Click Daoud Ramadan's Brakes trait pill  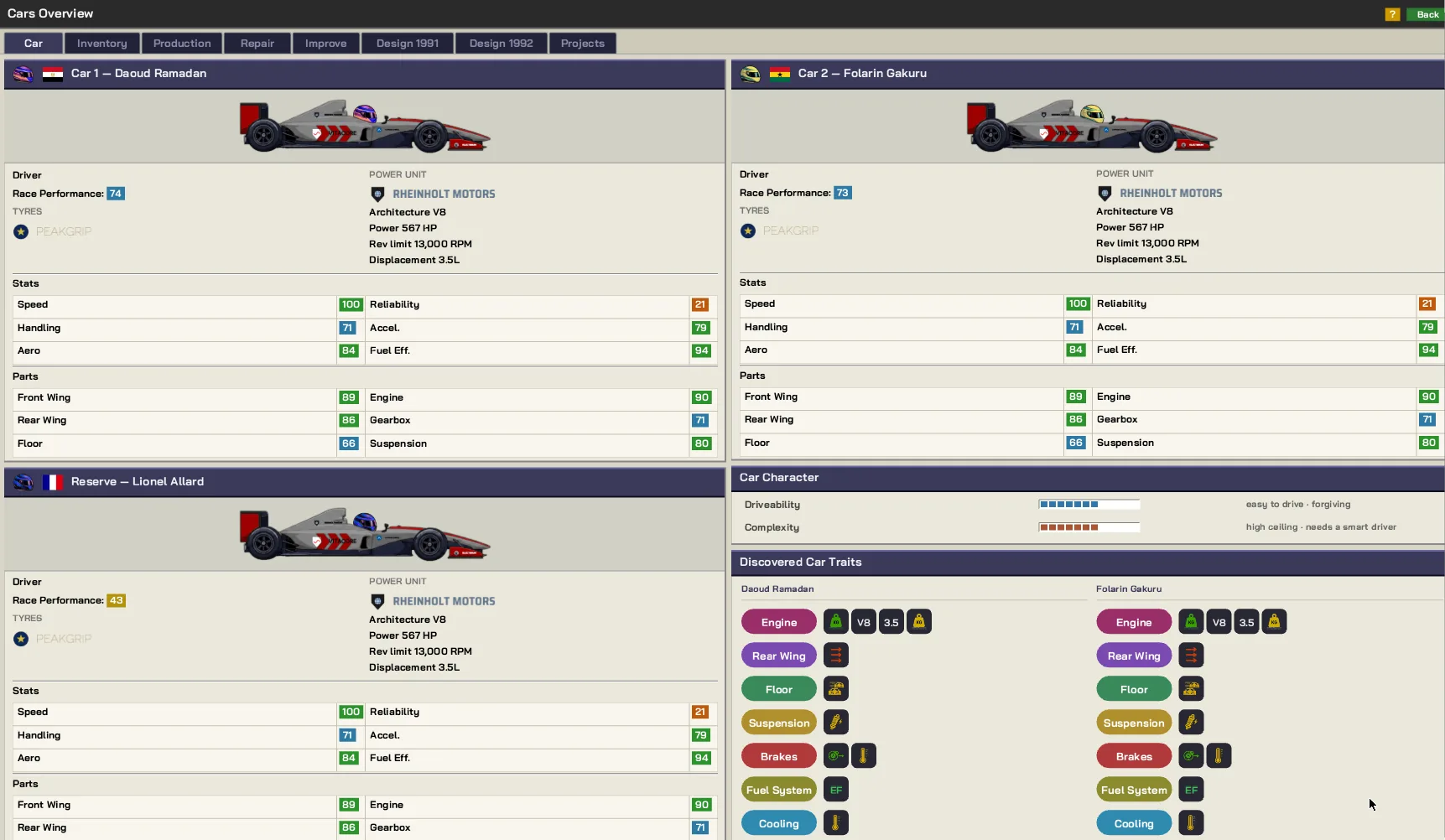(x=779, y=756)
